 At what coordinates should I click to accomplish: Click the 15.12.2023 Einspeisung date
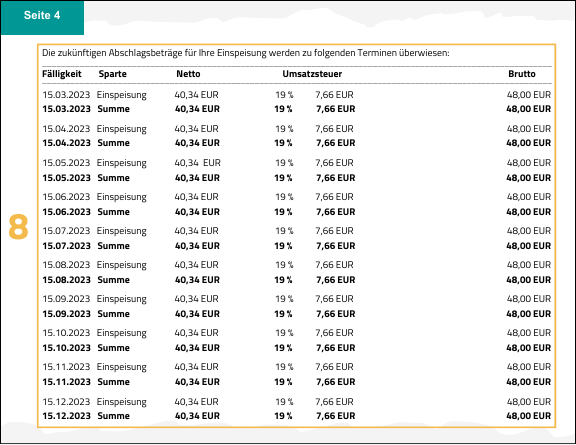(x=66, y=402)
